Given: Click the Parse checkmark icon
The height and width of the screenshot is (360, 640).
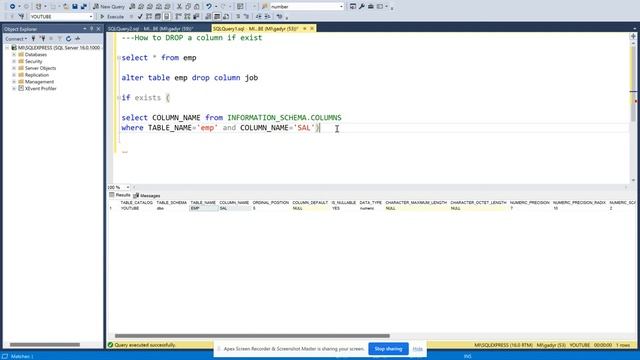Looking at the screenshot, I should point(140,17).
